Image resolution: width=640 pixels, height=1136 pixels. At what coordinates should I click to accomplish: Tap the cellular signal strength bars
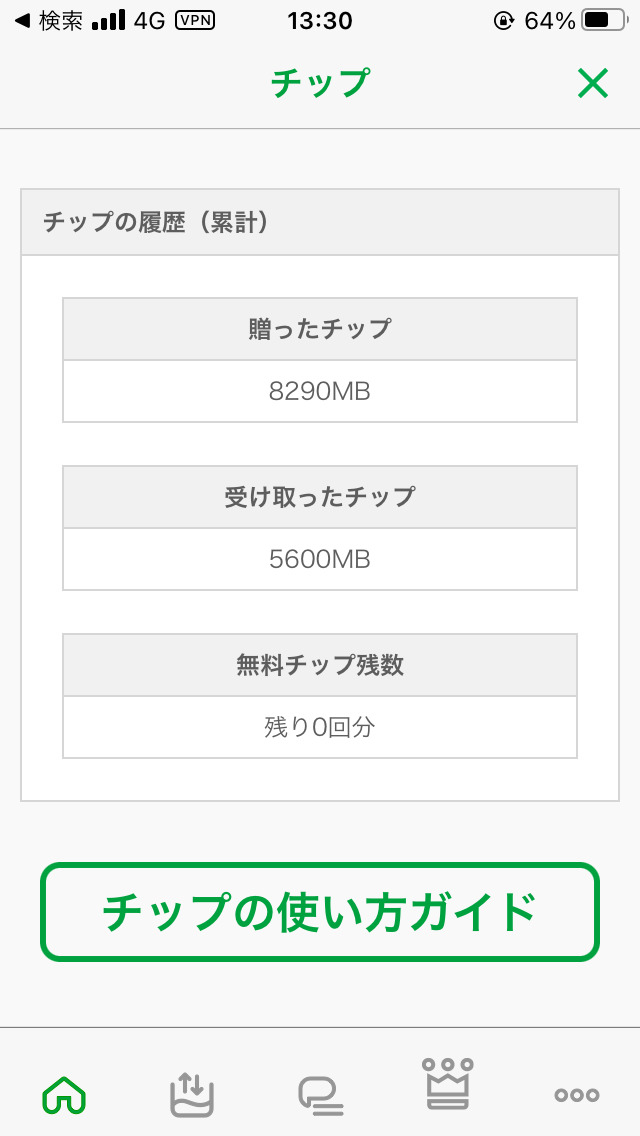[x=108, y=21]
